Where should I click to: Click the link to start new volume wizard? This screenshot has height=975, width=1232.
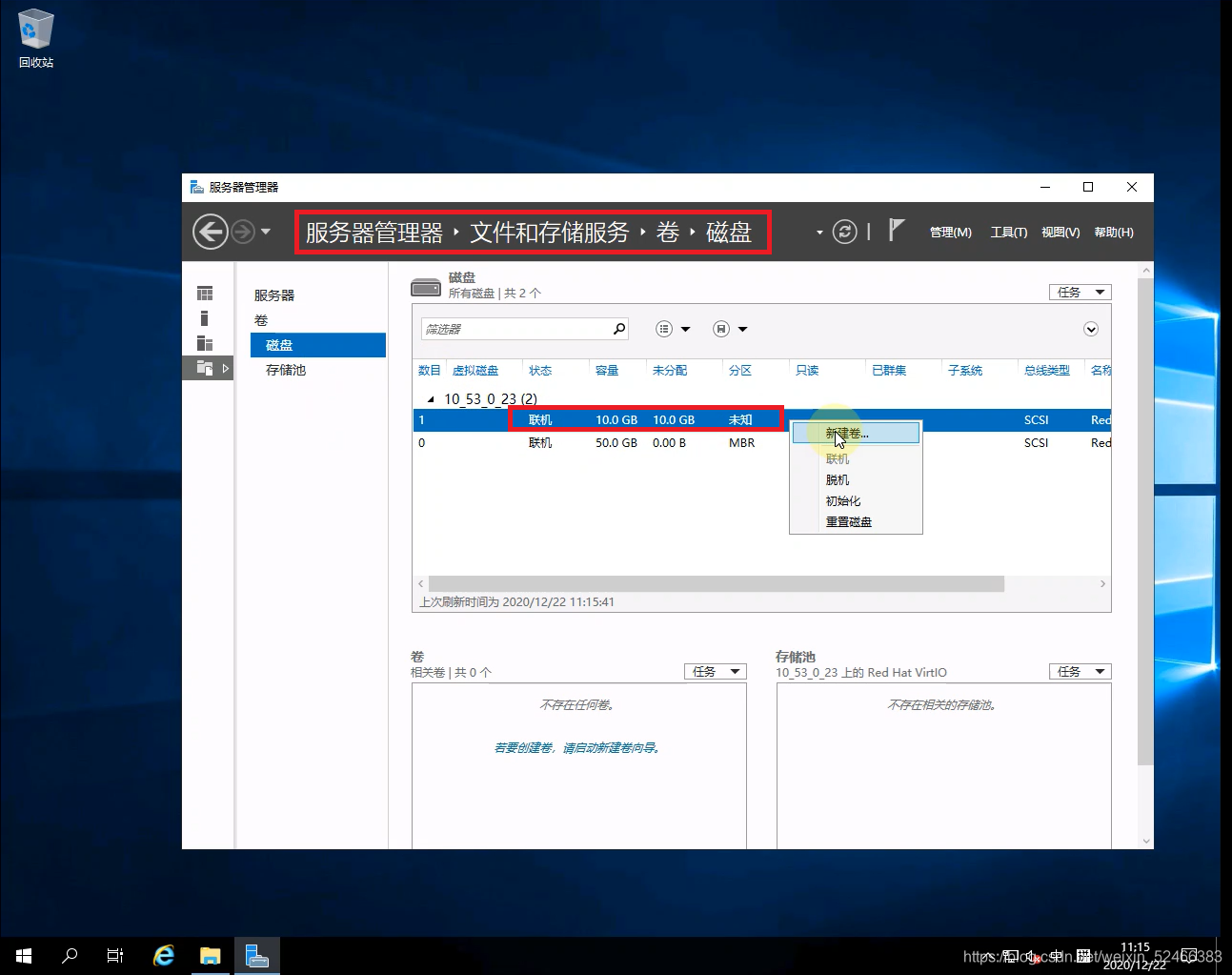[x=577, y=748]
